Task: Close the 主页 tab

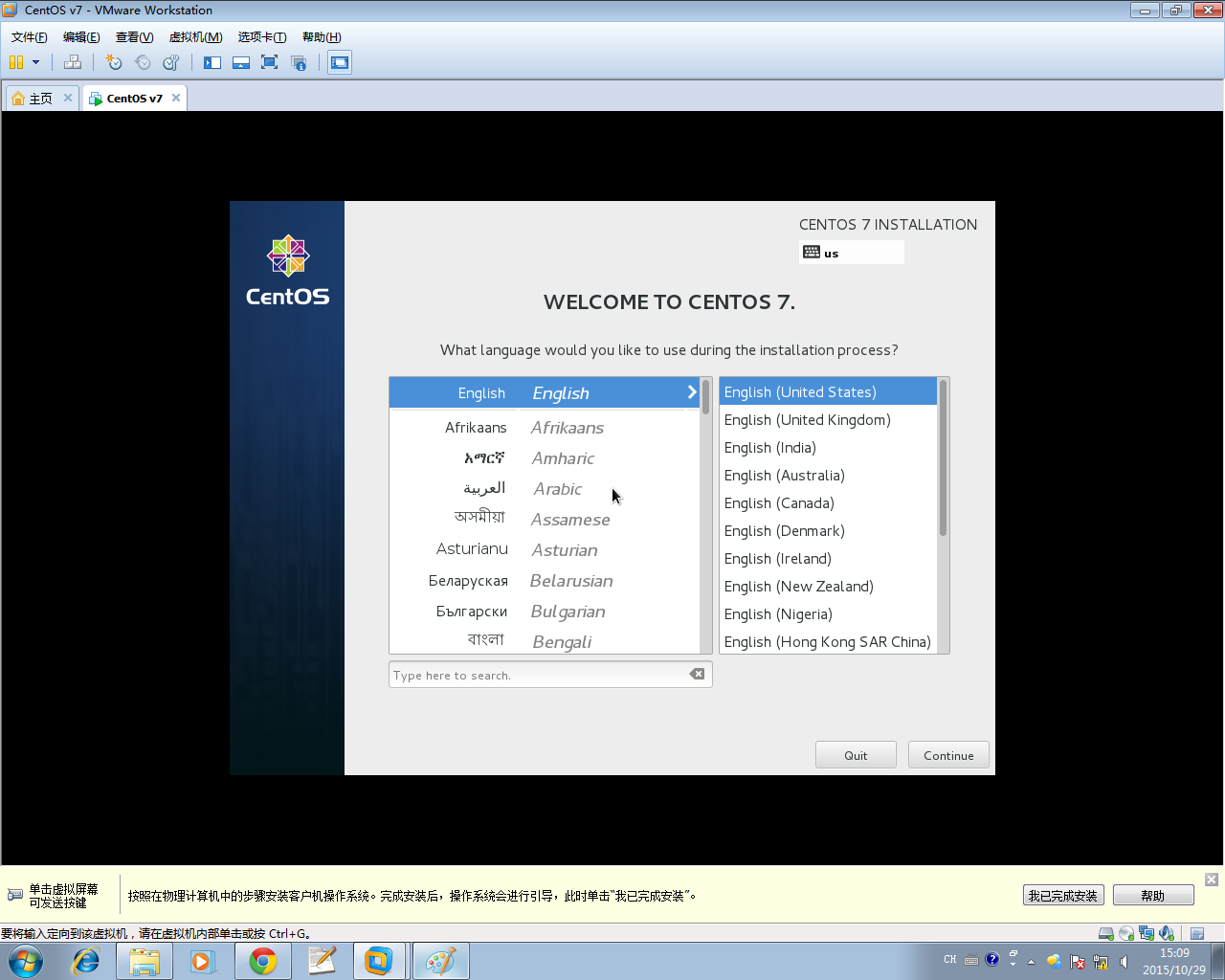Action: 68,98
